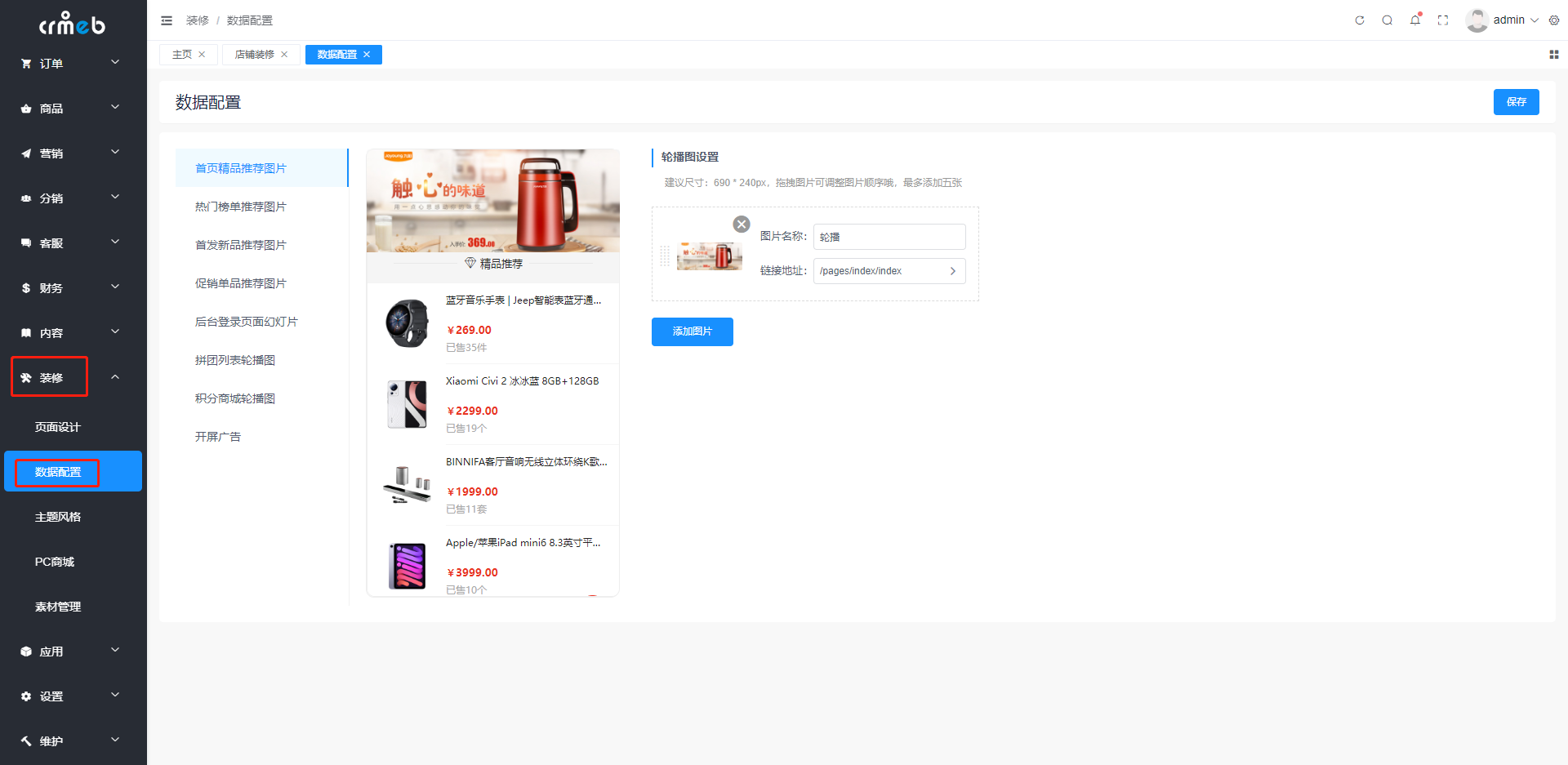Remove carousel image with the gray X

[742, 225]
